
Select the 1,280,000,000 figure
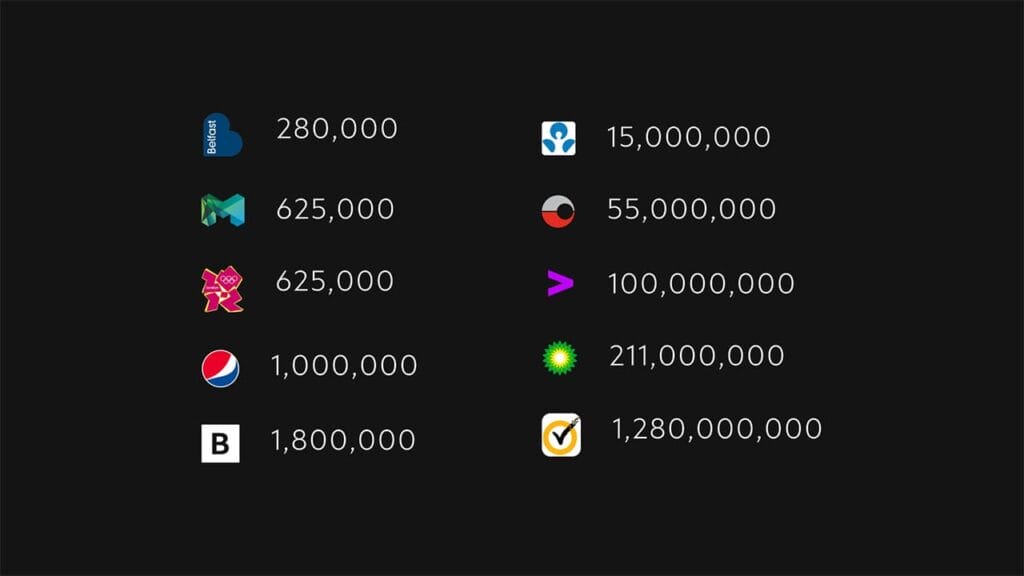click(717, 430)
